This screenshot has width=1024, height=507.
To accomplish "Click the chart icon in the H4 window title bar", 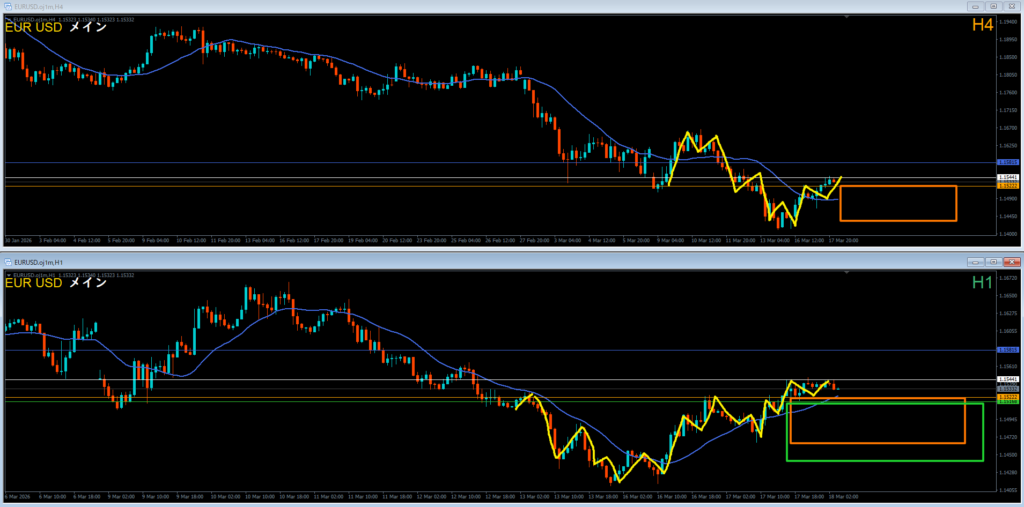I will point(8,7).
